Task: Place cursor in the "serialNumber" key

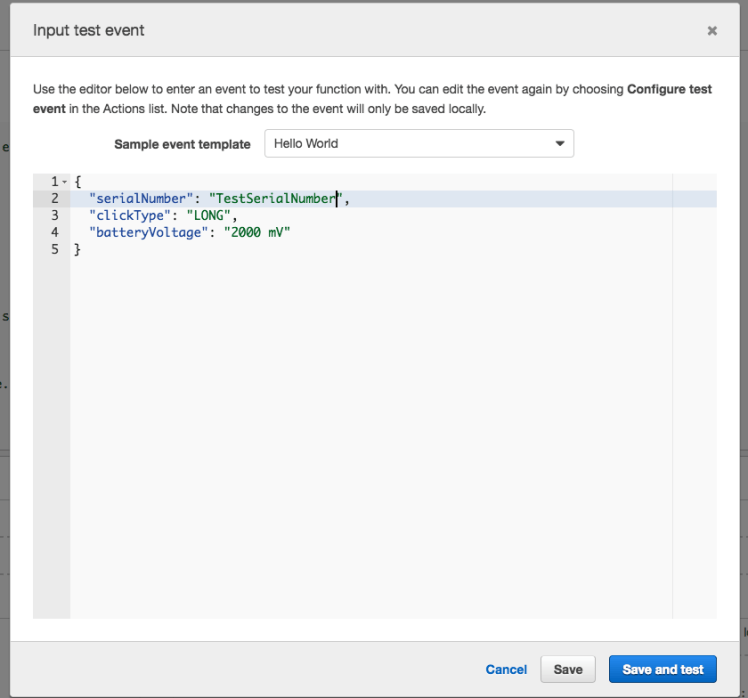Action: (141, 199)
